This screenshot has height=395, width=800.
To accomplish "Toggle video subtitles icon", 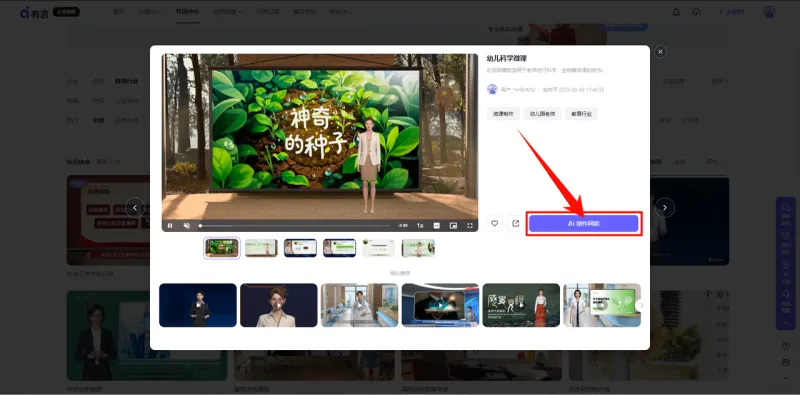I will point(437,226).
